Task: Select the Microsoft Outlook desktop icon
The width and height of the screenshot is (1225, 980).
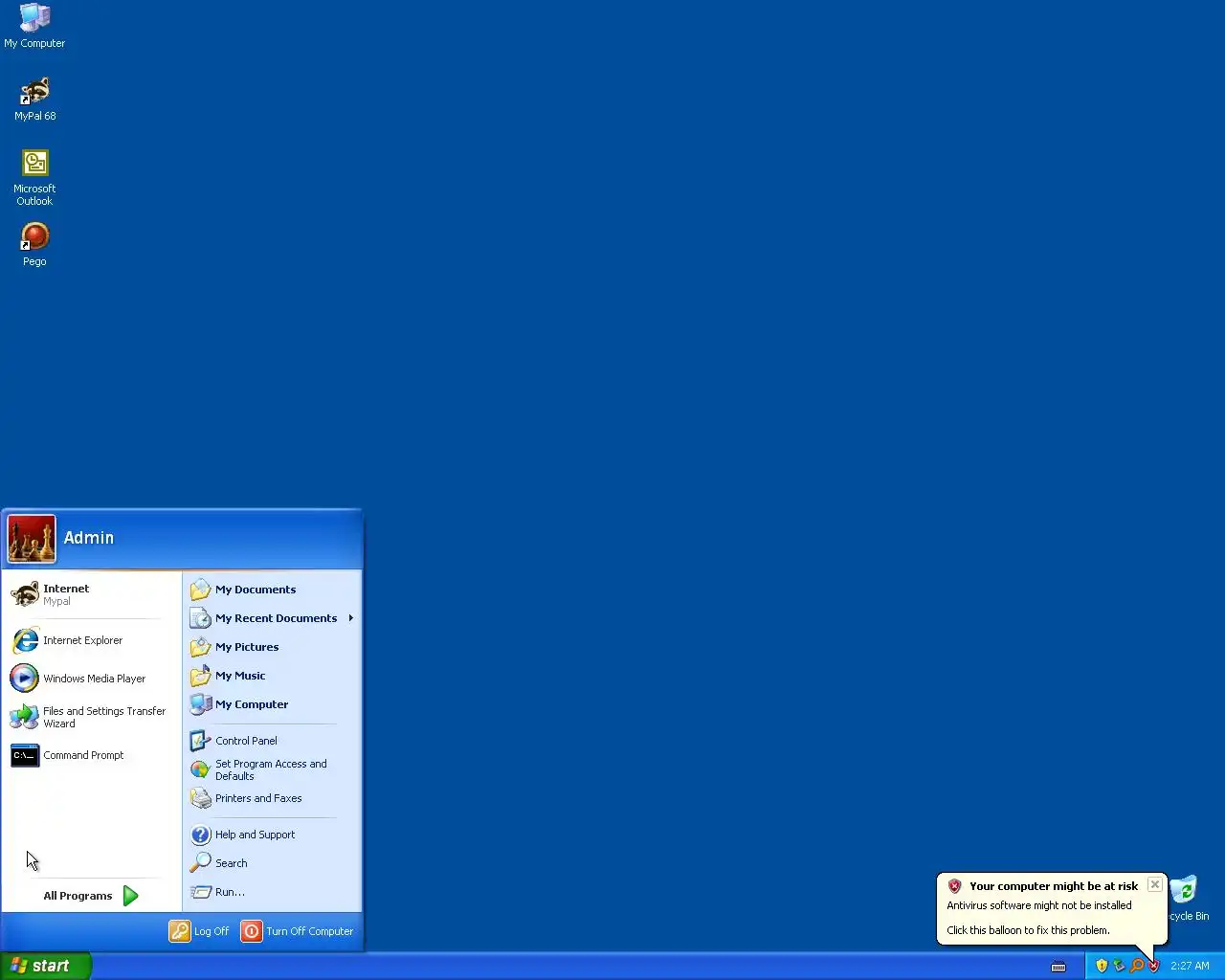Action: [34, 177]
